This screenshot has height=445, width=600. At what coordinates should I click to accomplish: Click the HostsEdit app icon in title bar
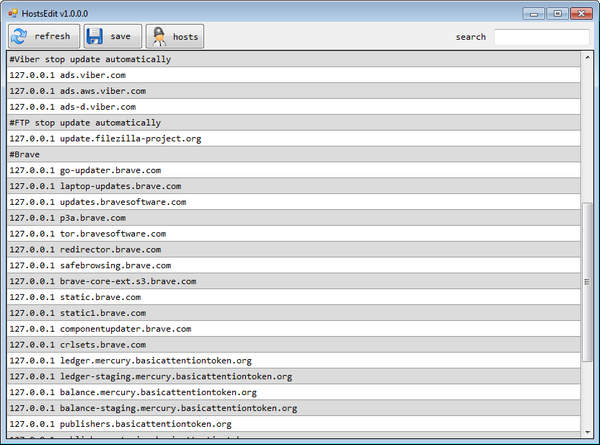[13, 13]
